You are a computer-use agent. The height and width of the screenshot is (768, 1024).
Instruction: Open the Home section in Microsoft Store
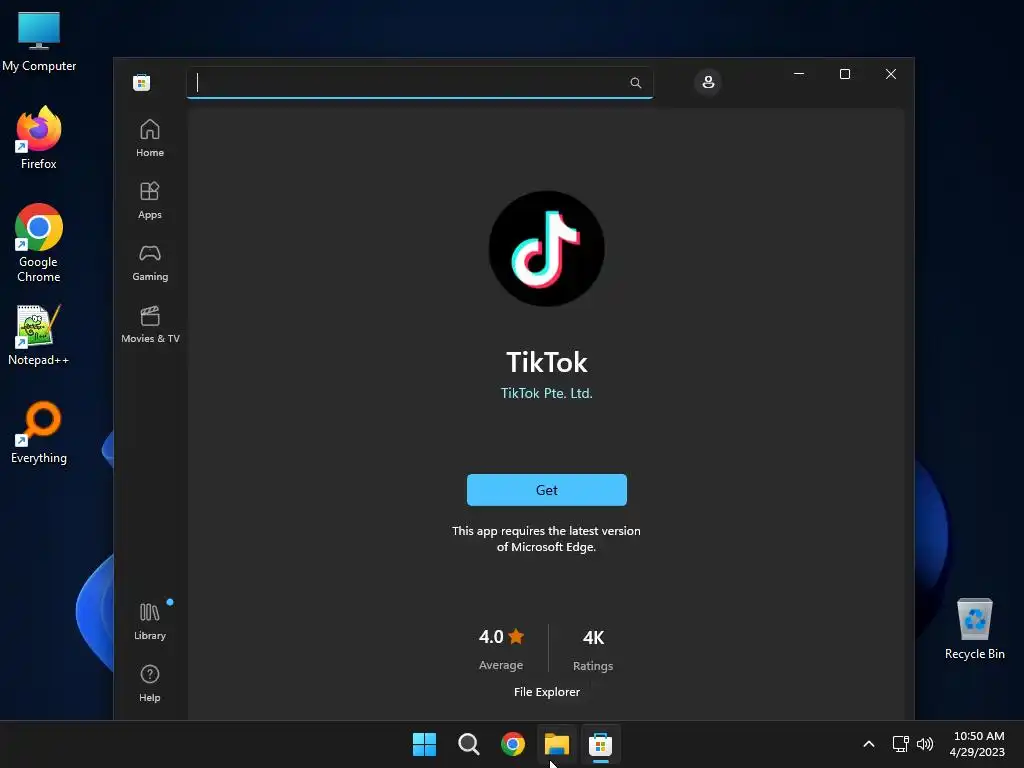coord(150,138)
